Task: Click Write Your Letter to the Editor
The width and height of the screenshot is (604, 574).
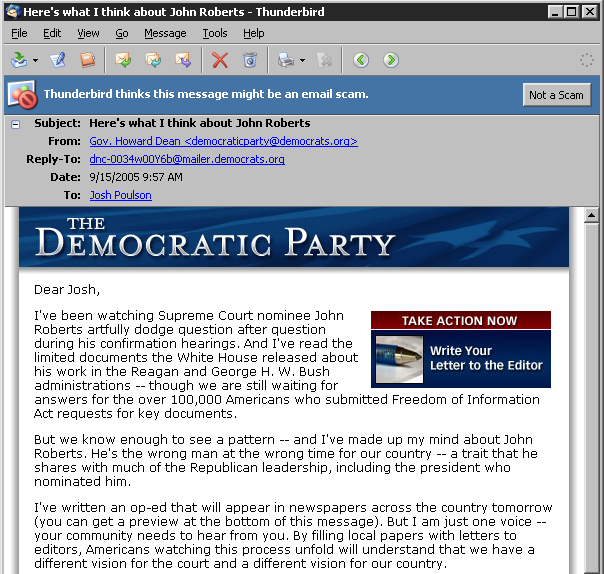Action: [486, 358]
